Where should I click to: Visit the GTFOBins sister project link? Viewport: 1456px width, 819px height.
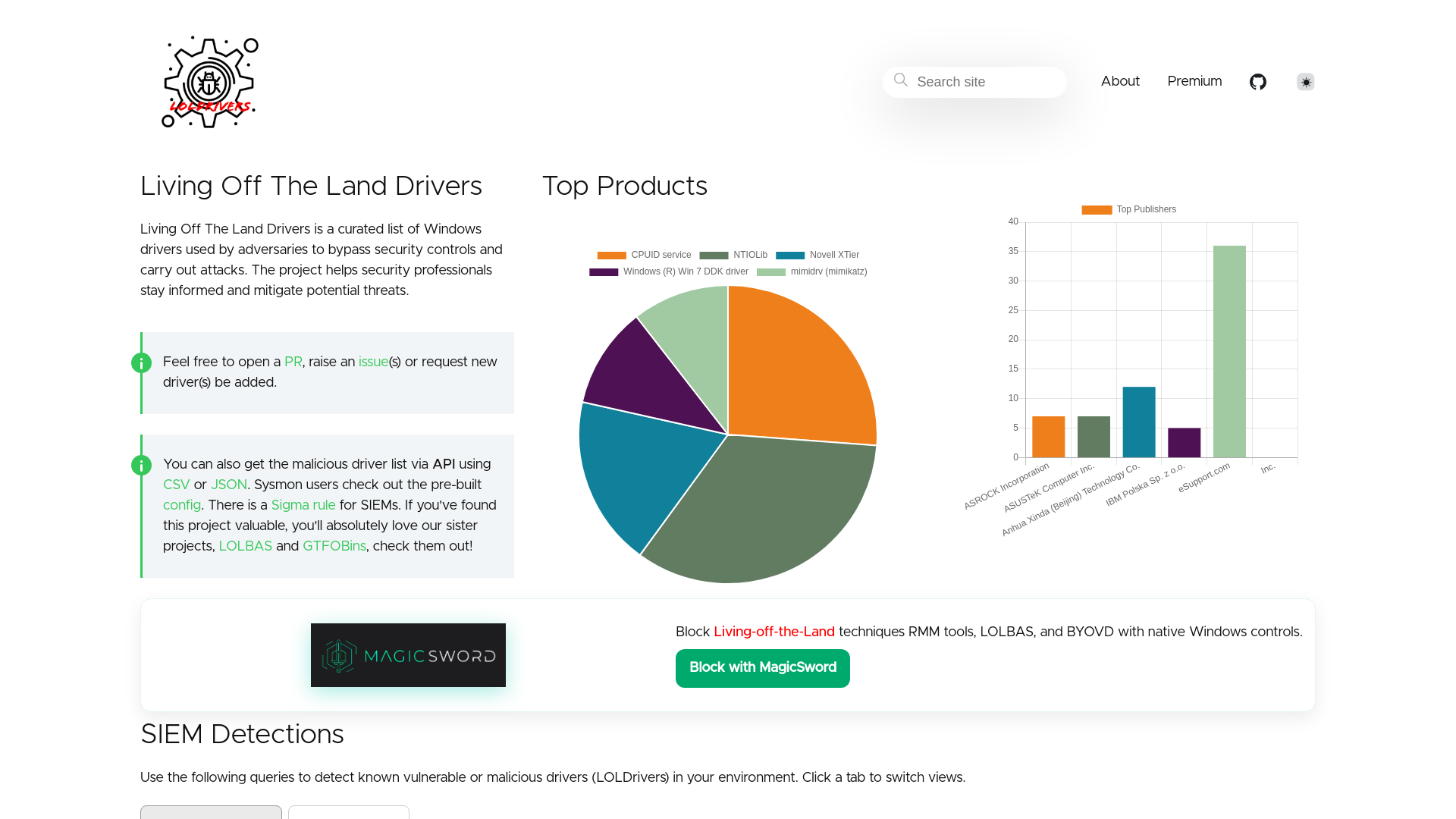[334, 546]
